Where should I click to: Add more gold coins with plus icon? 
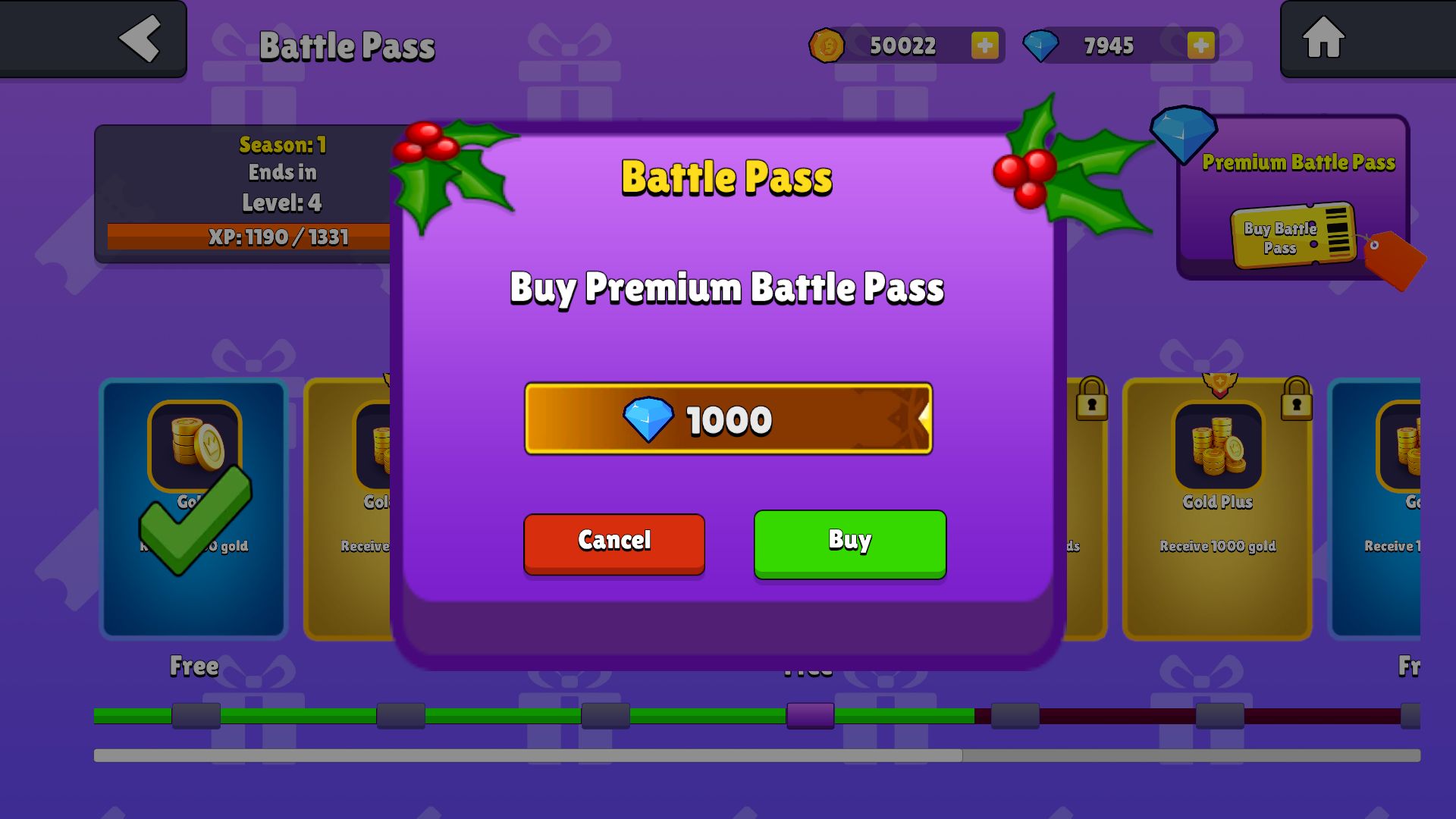pyautogui.click(x=985, y=45)
